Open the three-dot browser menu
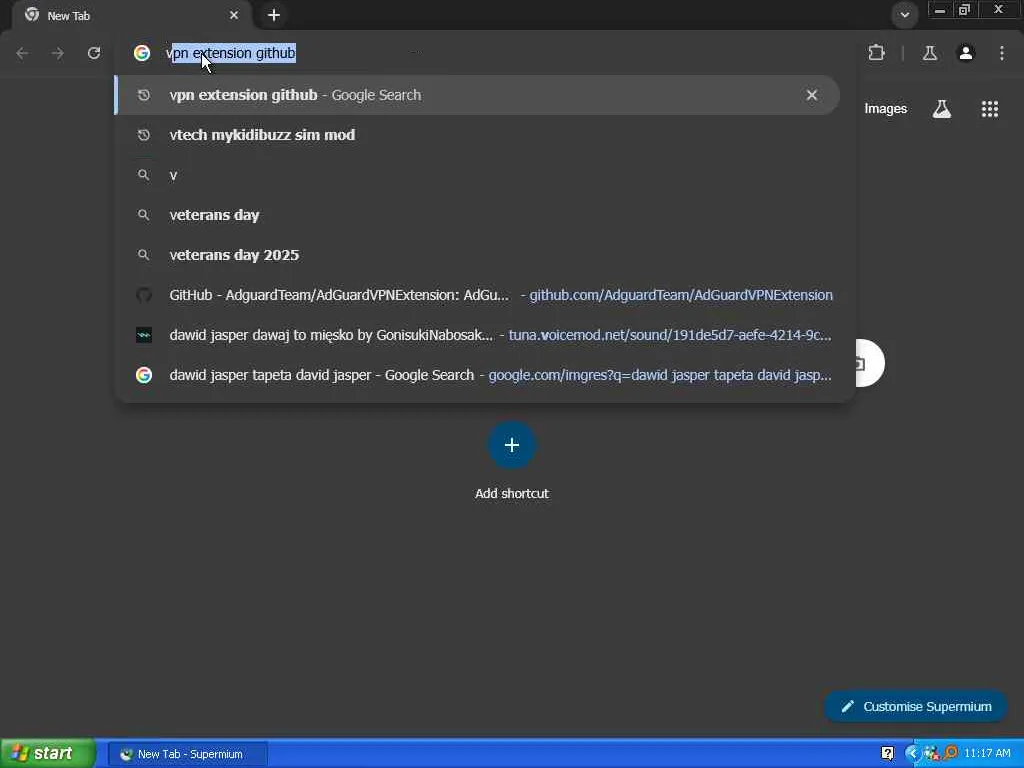This screenshot has height=768, width=1024. point(1002,53)
